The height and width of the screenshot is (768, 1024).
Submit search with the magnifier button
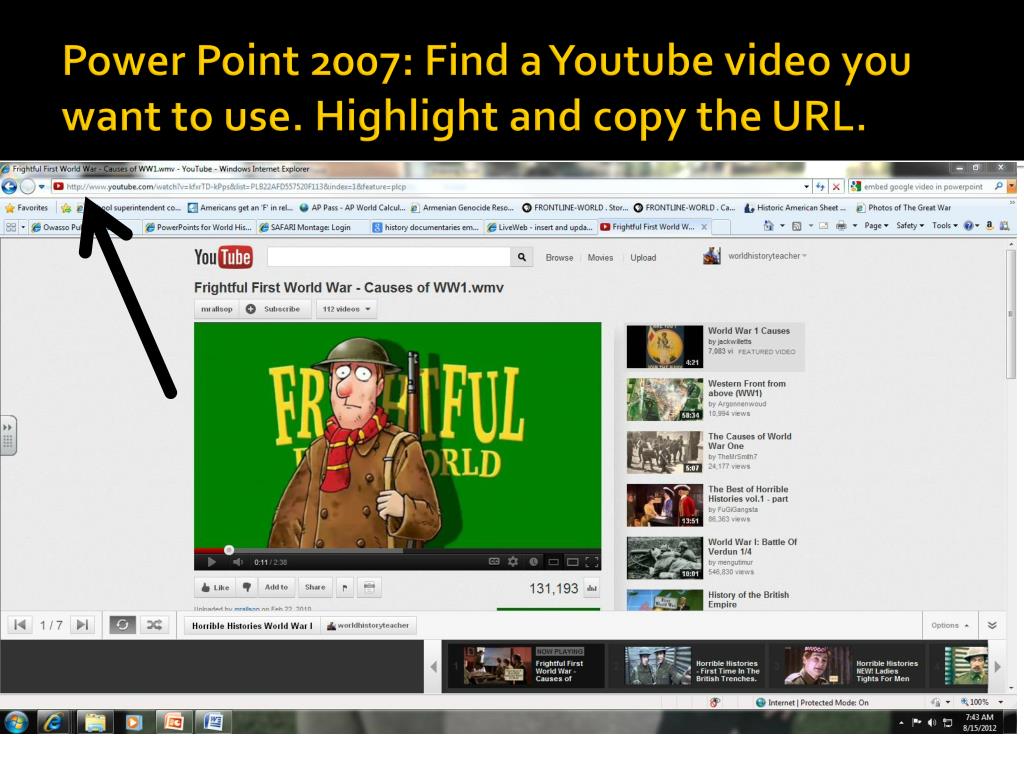[x=522, y=257]
